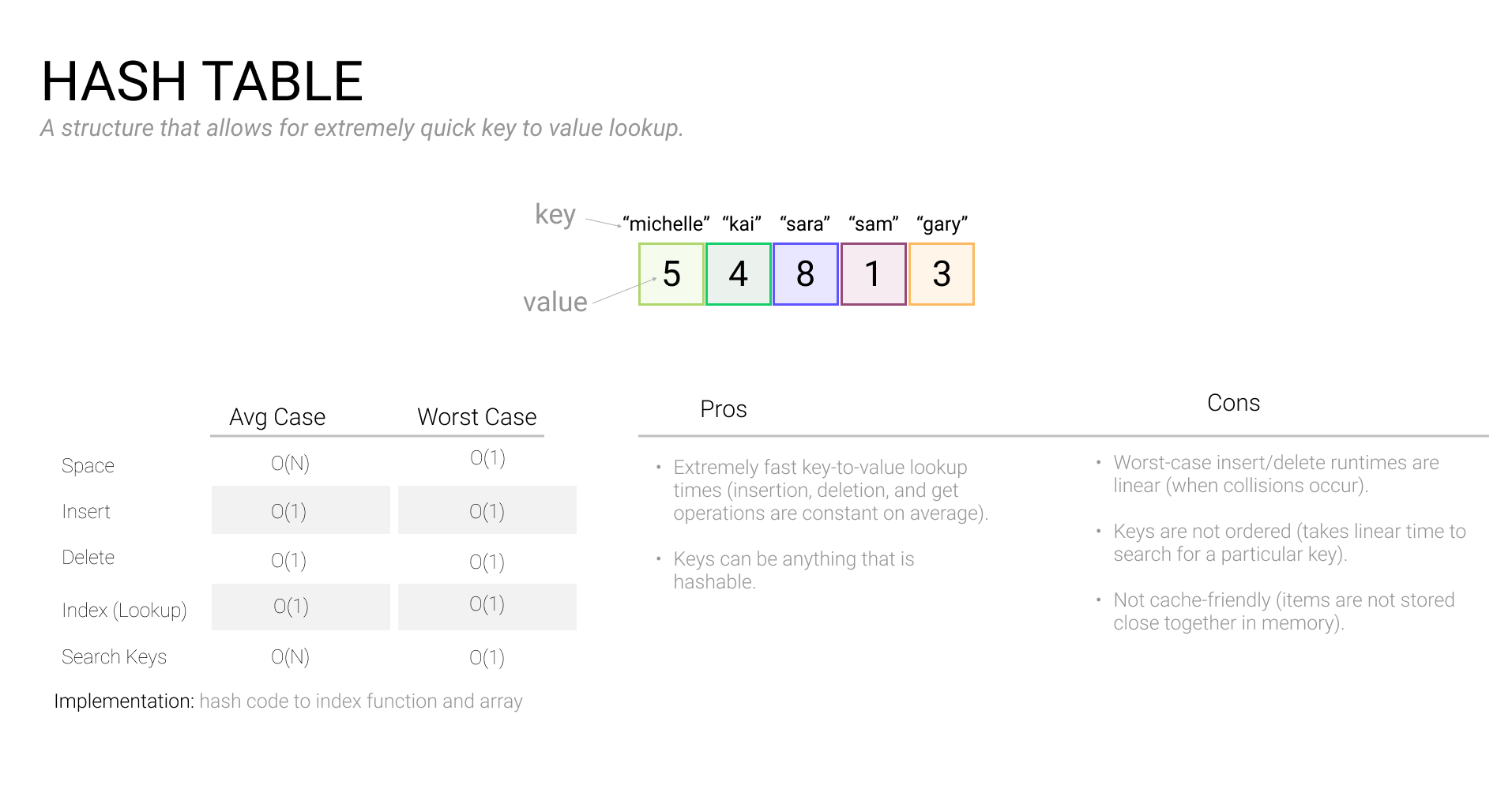Click the Search Keys average O(N) value

(290, 657)
